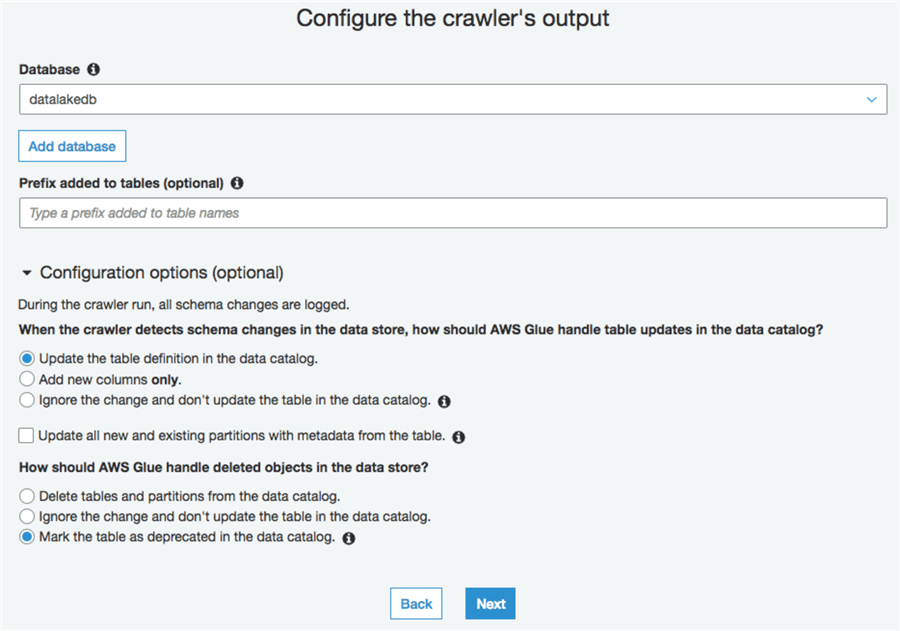The image size is (900, 631).
Task: Open the datalakedb database dropdown
Action: [x=452, y=99]
